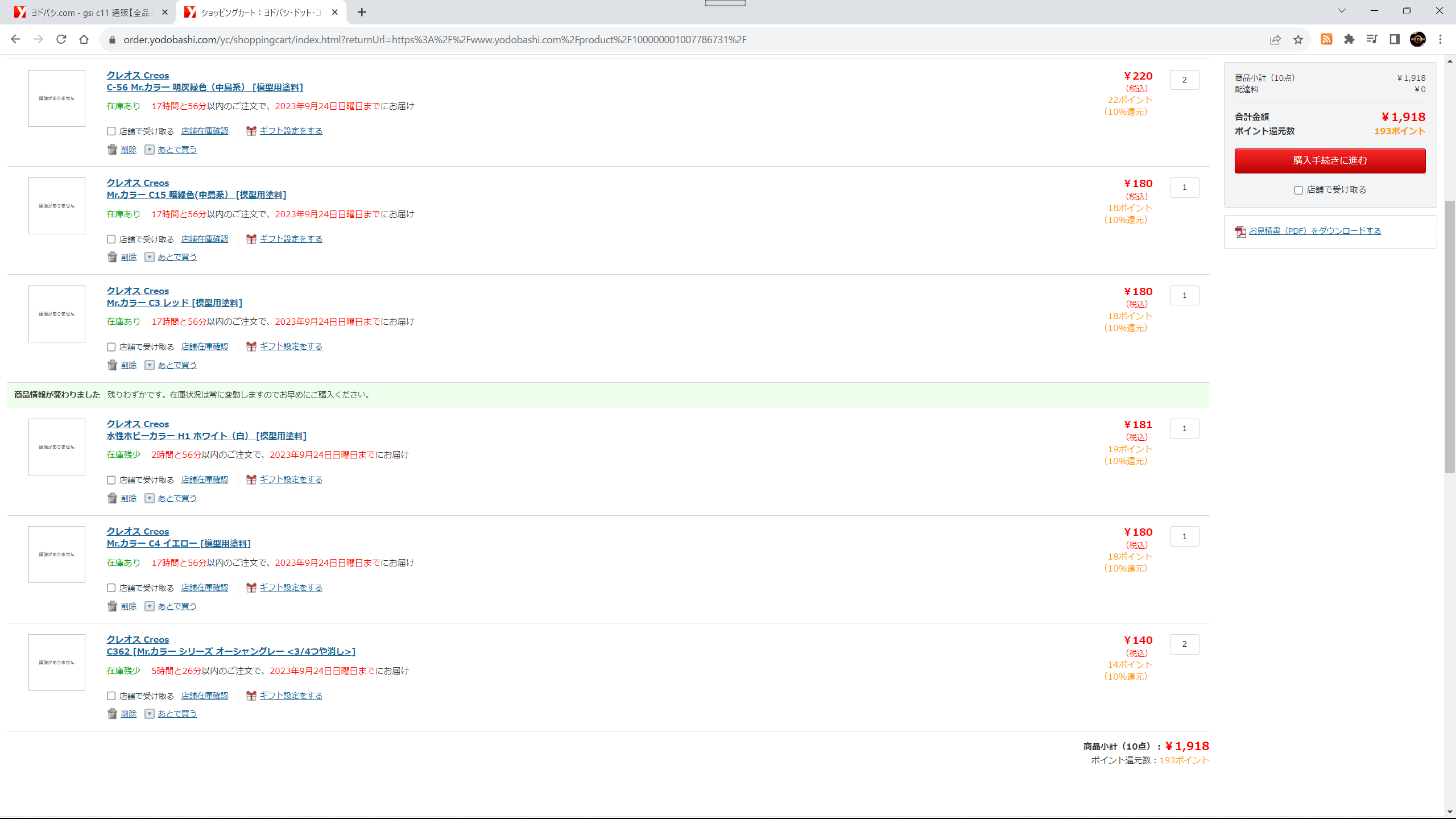This screenshot has height=819, width=1456.
Task: Check store pickup for C15 暗緑色
Action: pyautogui.click(x=111, y=239)
